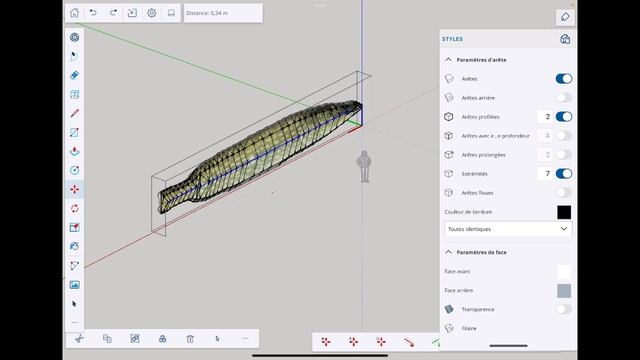This screenshot has width=640, height=360.
Task: Collapse the Paramètres de face section
Action: pyautogui.click(x=448, y=252)
